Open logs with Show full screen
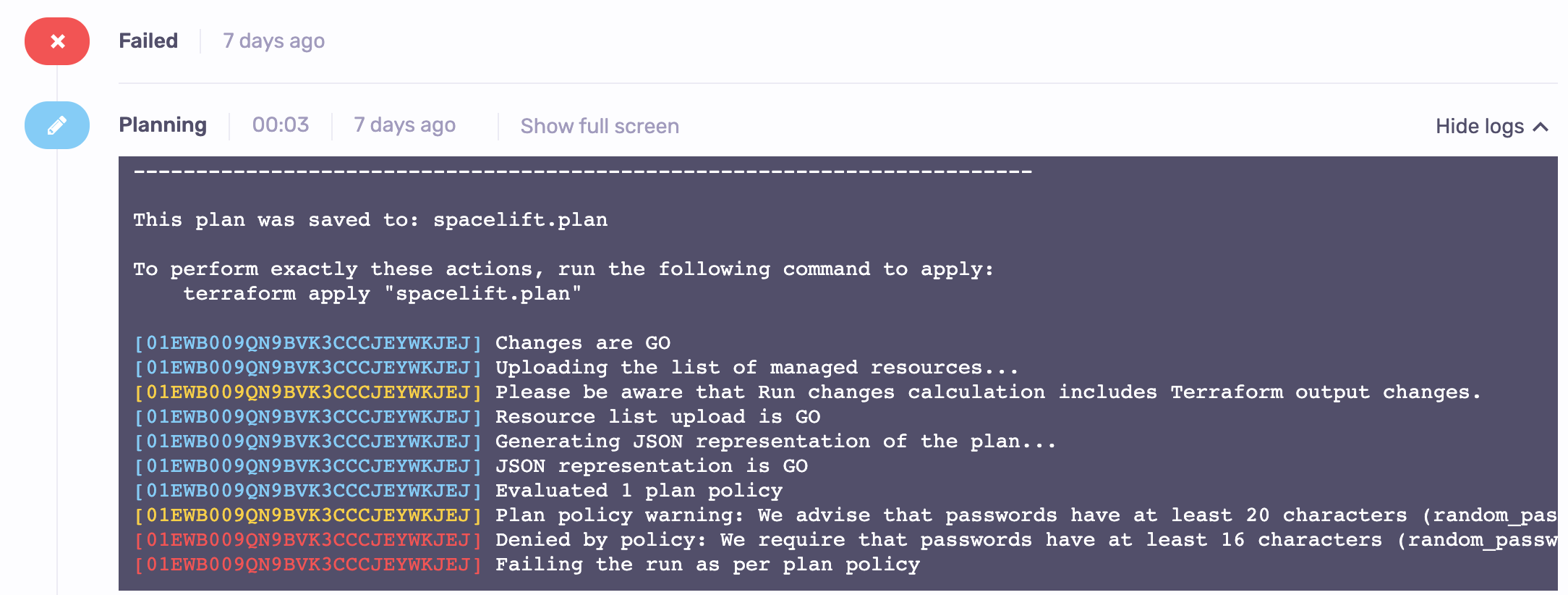Viewport: 1568px width, 595px height. (600, 127)
